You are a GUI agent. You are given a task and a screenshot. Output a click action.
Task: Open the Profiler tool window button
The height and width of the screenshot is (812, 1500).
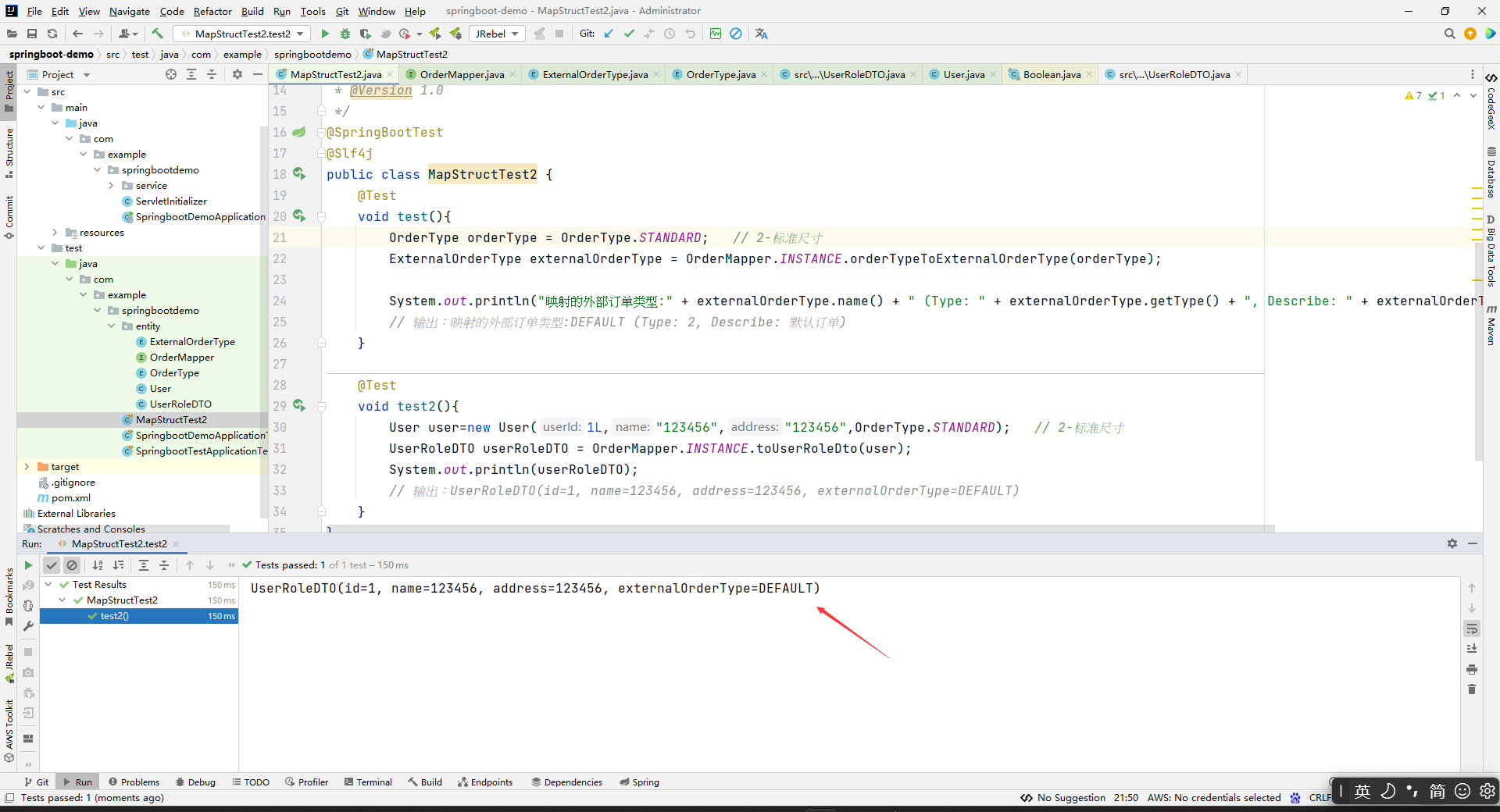click(x=306, y=782)
